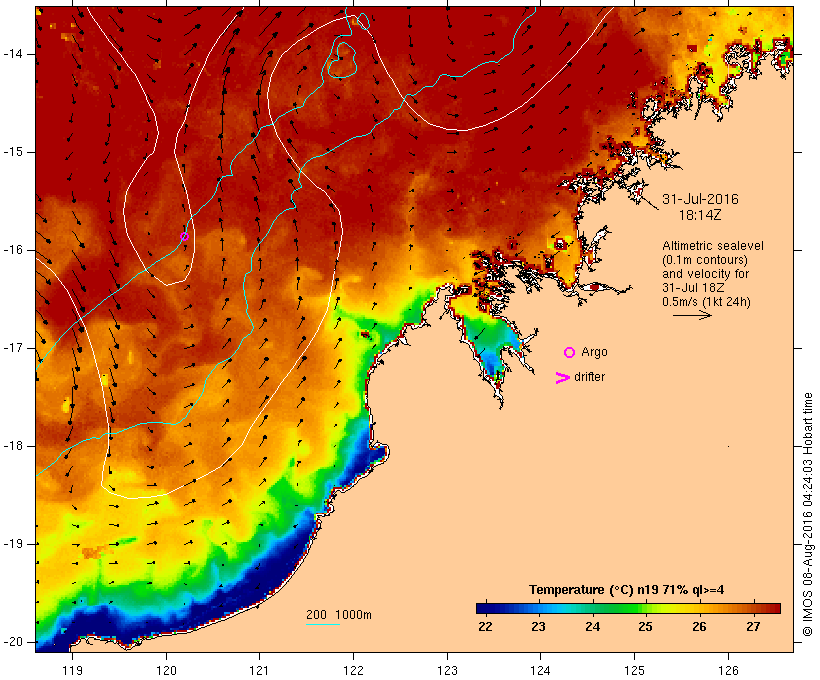
Task: Click the '18:14Z' time label
Action: 700,215
